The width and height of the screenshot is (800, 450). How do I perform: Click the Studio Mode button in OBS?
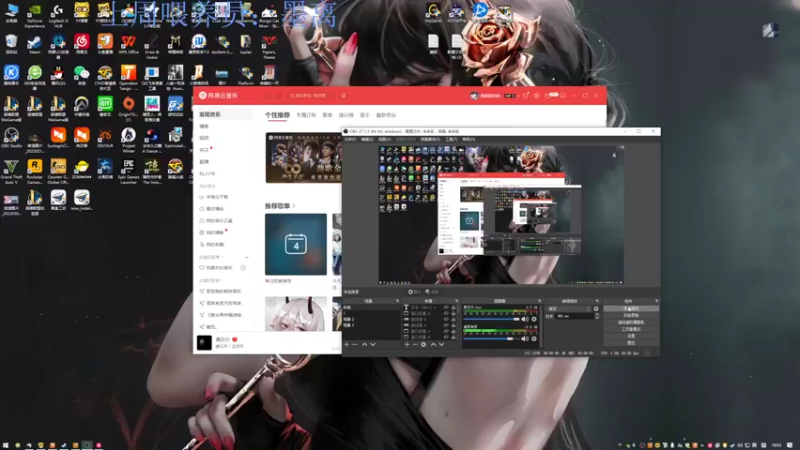pyautogui.click(x=631, y=329)
